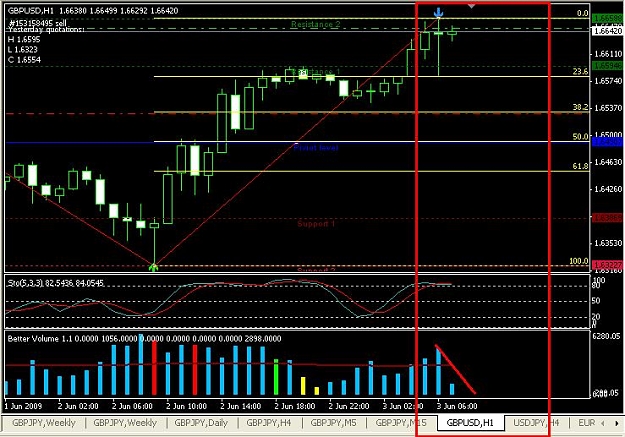Viewport: 625px width, 437px height.
Task: Click the Sto(5,3,3) indicator label
Action: click(56, 283)
